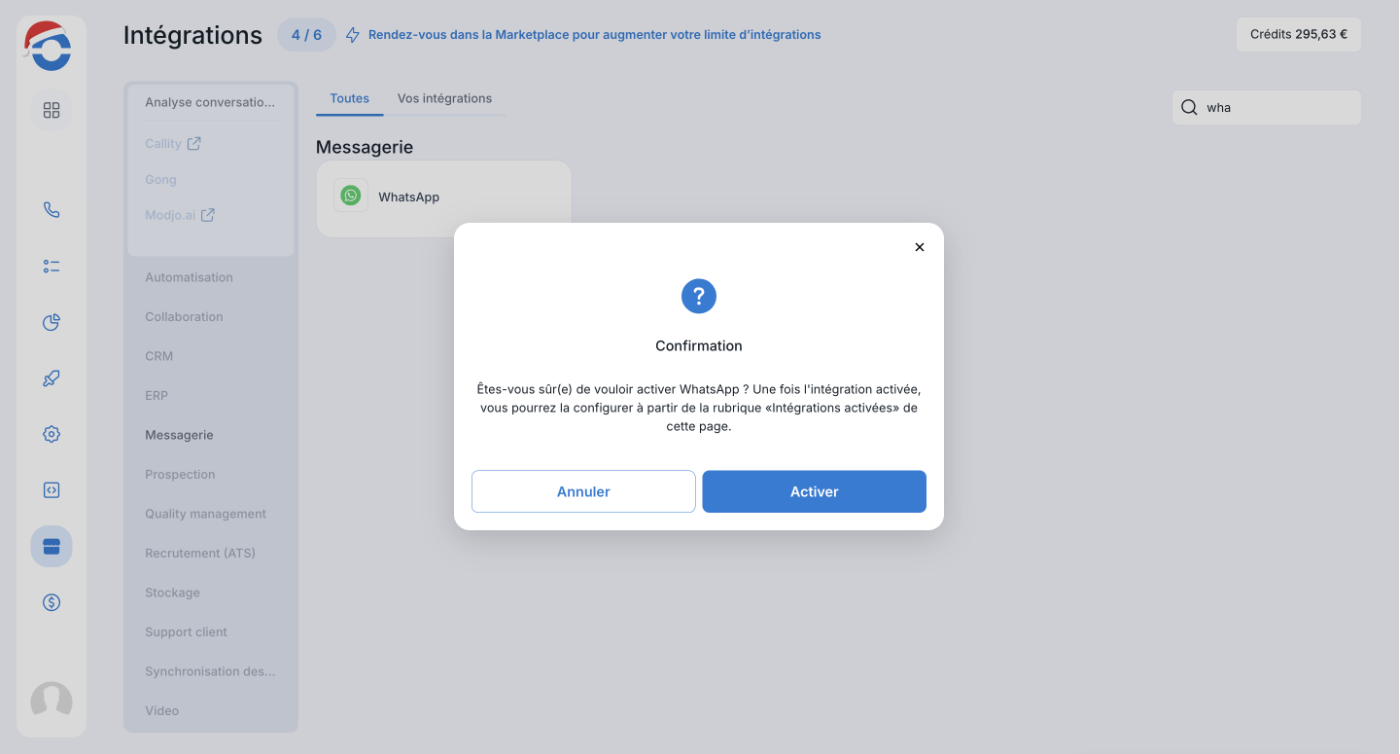Click the code brackets developer icon
This screenshot has height=754, width=1400.
click(51, 490)
